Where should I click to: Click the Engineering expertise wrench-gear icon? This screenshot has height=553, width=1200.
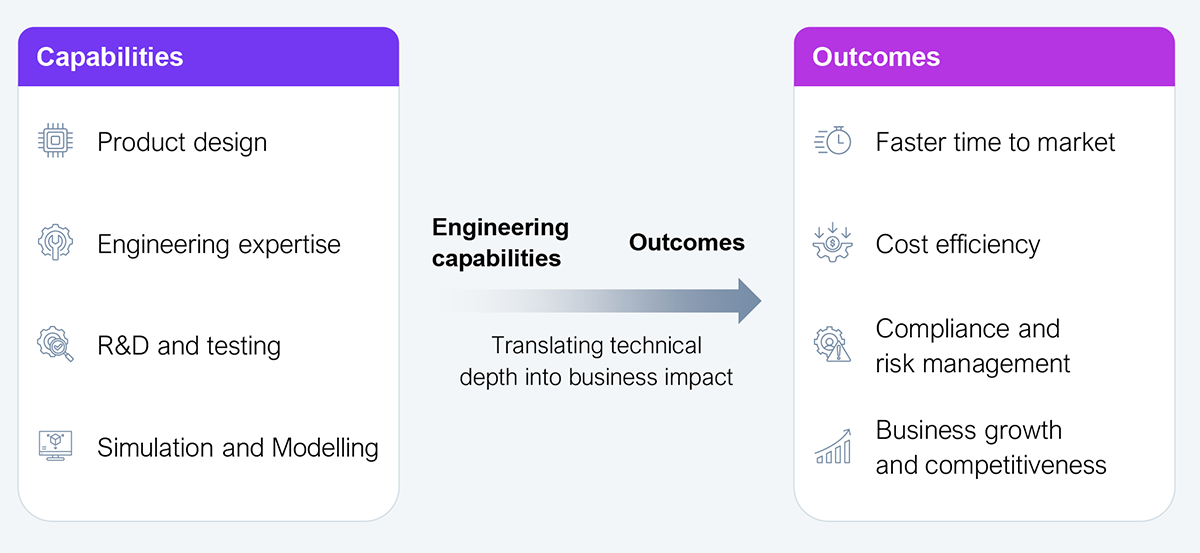[55, 244]
